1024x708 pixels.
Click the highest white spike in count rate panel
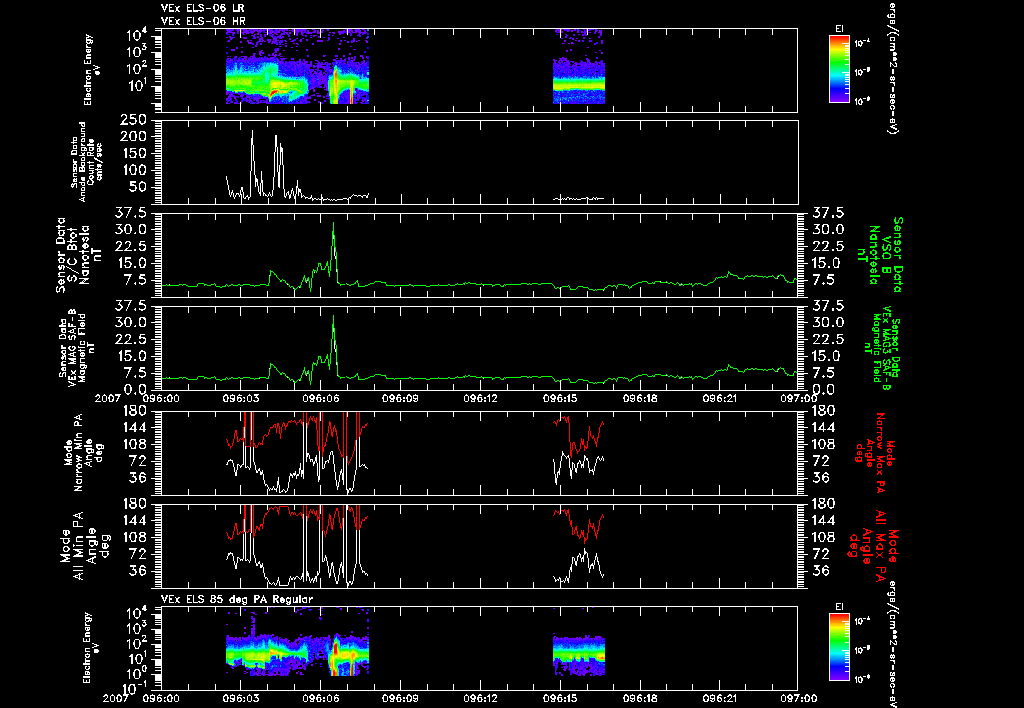coord(252,132)
